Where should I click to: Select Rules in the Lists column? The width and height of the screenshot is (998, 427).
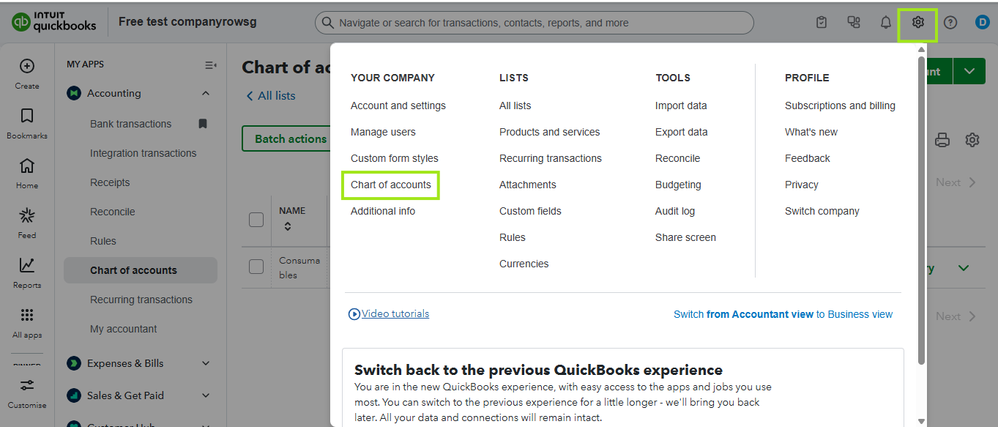512,237
